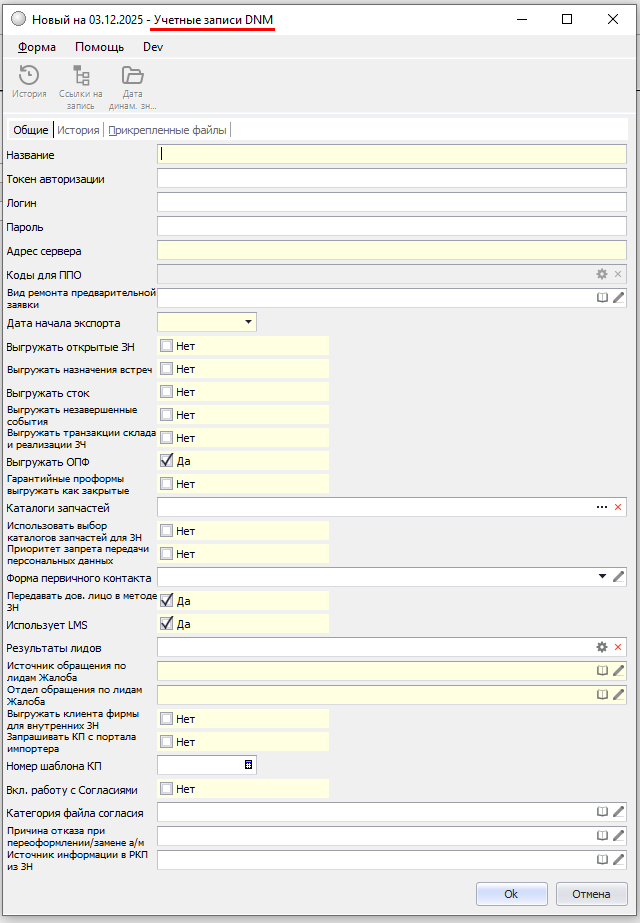Switch to Прикрепленные файлы tab
The width and height of the screenshot is (640, 923).
coord(168,130)
